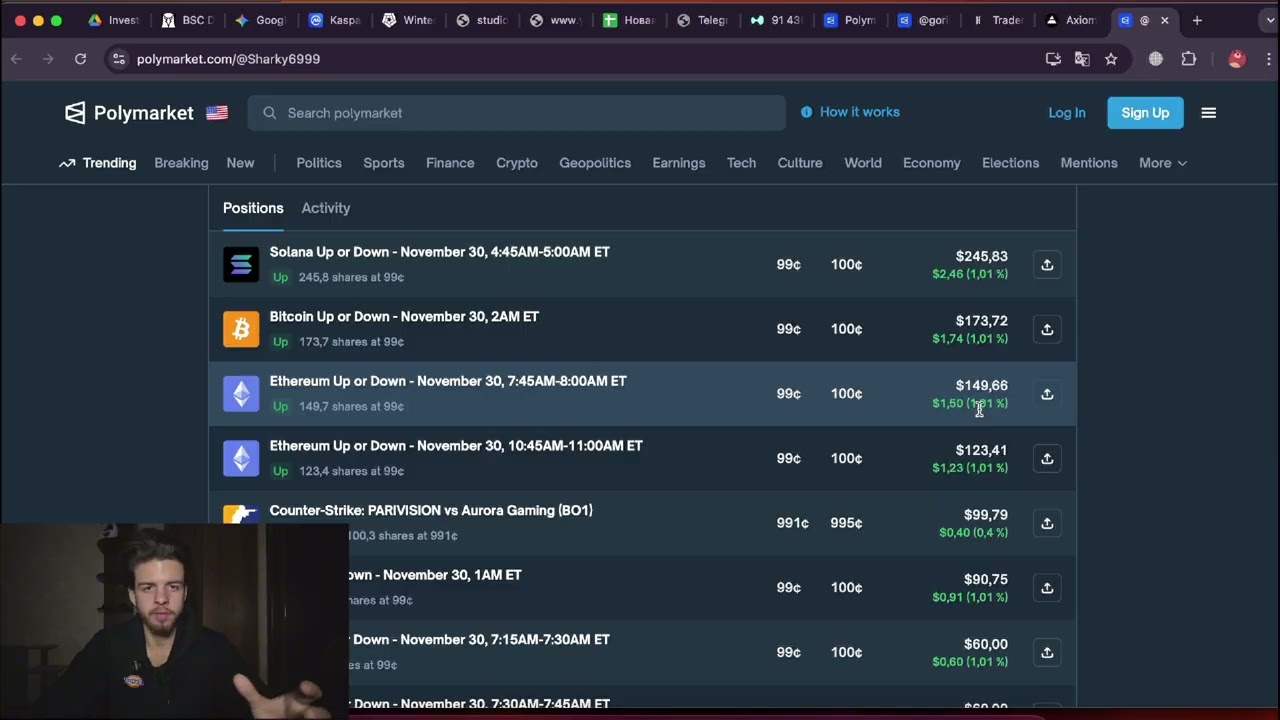Viewport: 1280px width, 720px height.
Task: Open a new browser tab
Action: click(1197, 20)
